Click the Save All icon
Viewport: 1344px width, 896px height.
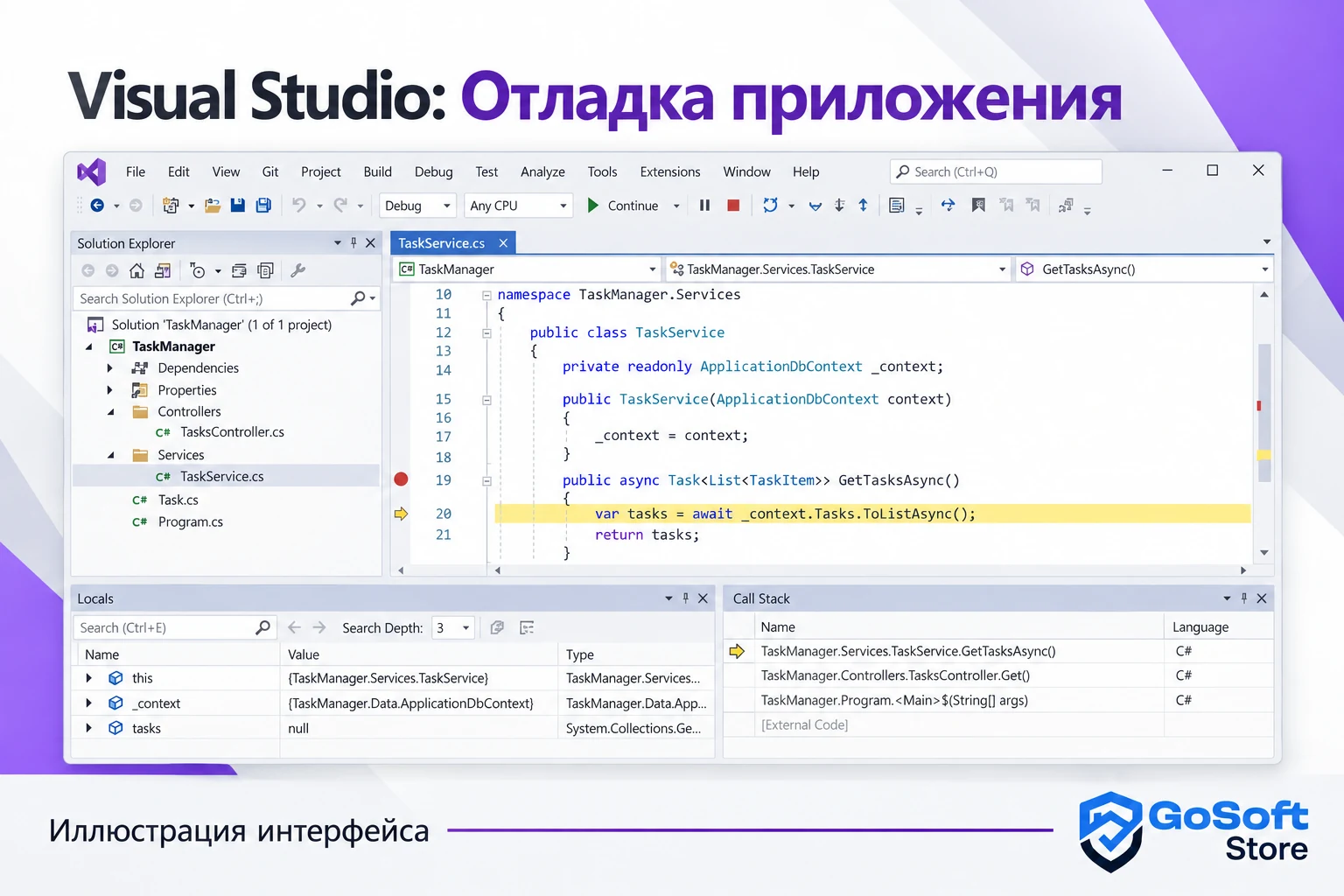pos(262,206)
